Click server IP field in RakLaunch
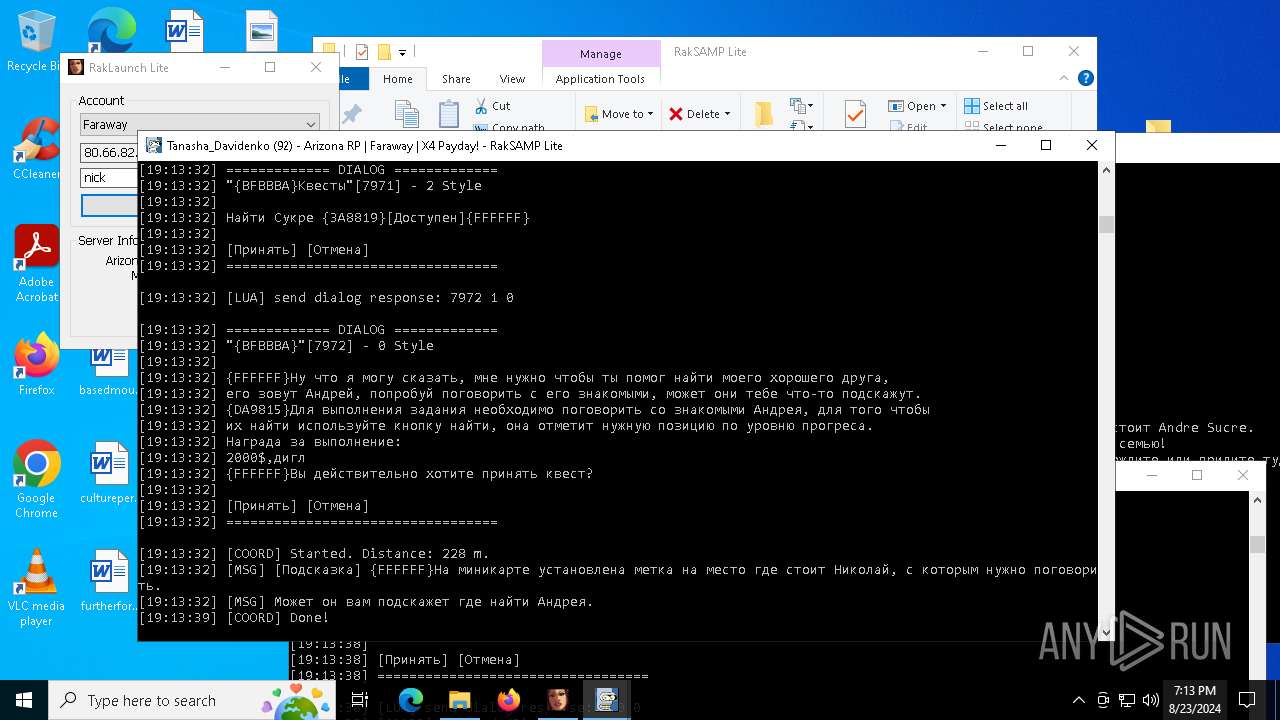This screenshot has width=1280, height=720. point(108,152)
